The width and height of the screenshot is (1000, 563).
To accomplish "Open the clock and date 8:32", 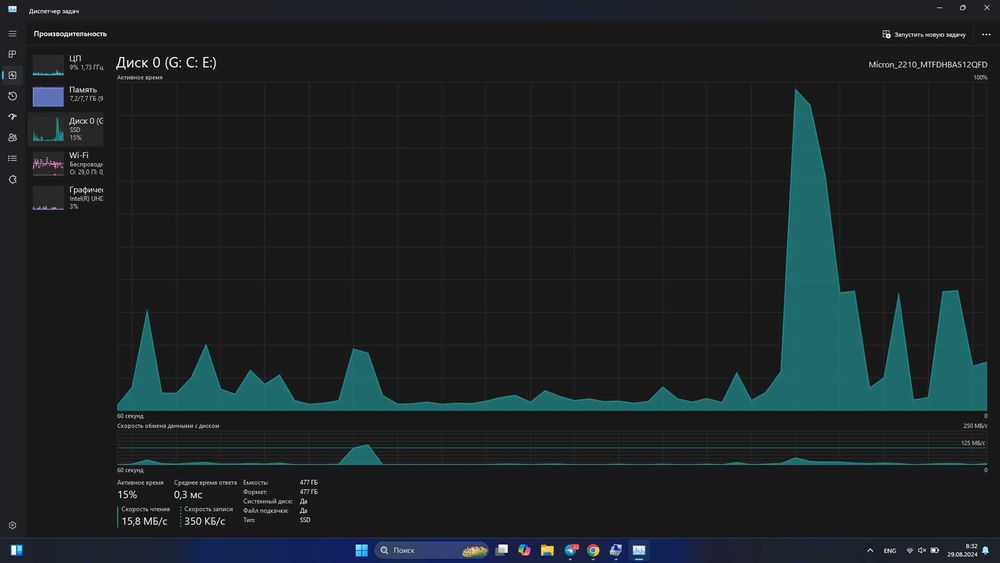I will click(x=962, y=550).
